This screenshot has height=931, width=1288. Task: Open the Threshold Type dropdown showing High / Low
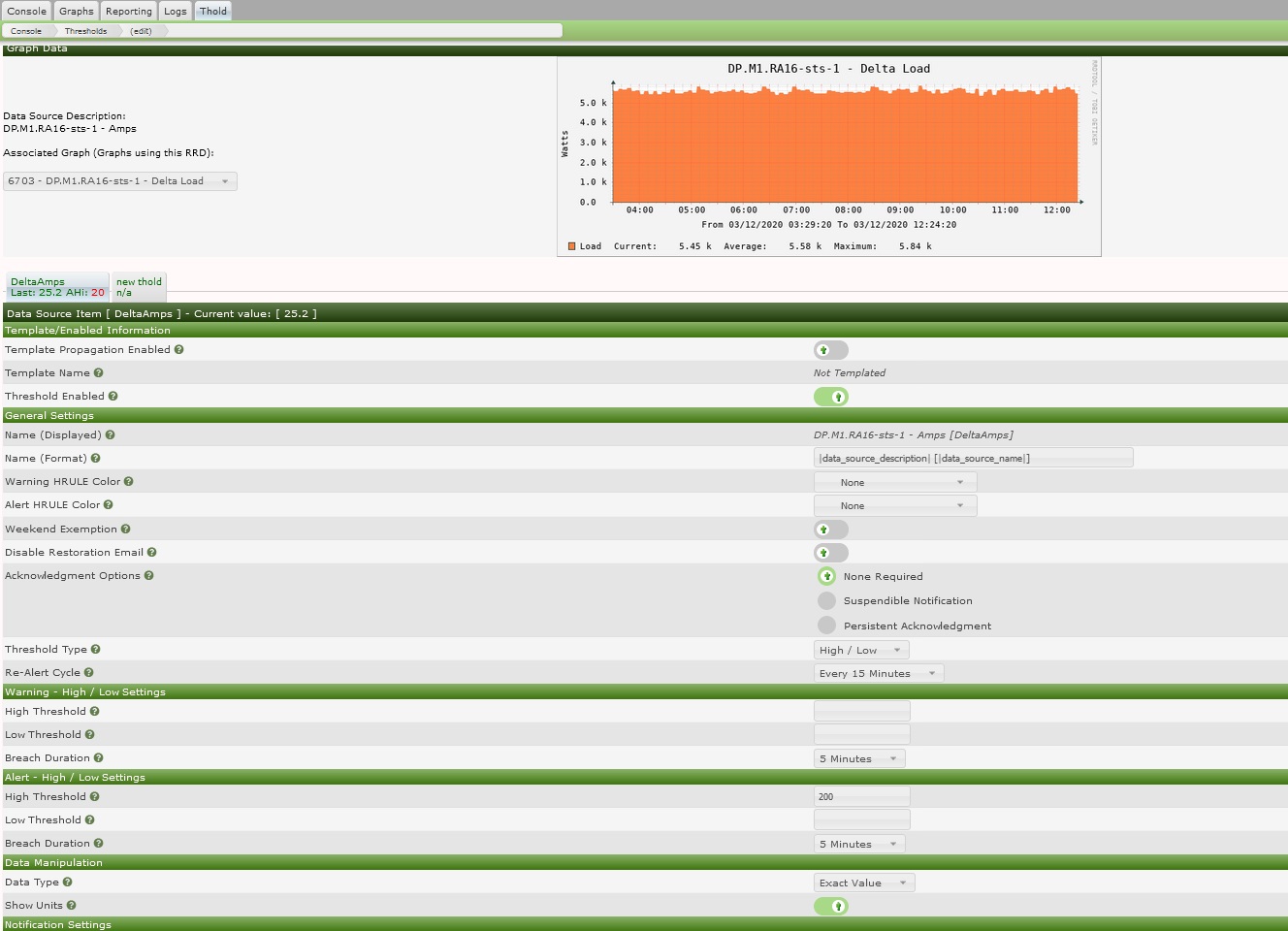coord(860,649)
